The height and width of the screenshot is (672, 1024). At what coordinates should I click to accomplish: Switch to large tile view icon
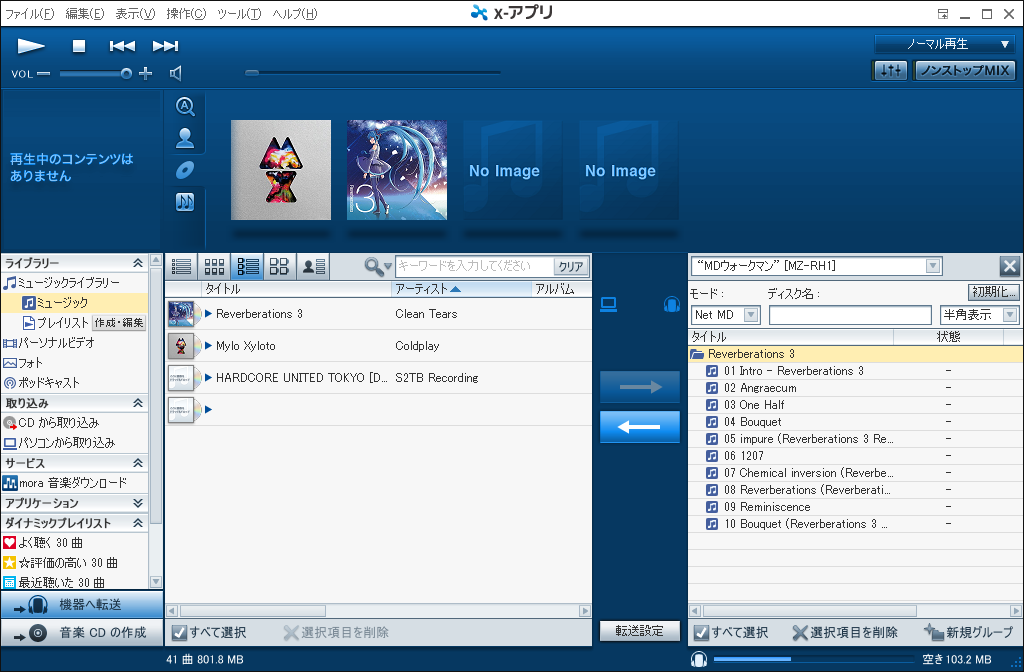(x=280, y=266)
